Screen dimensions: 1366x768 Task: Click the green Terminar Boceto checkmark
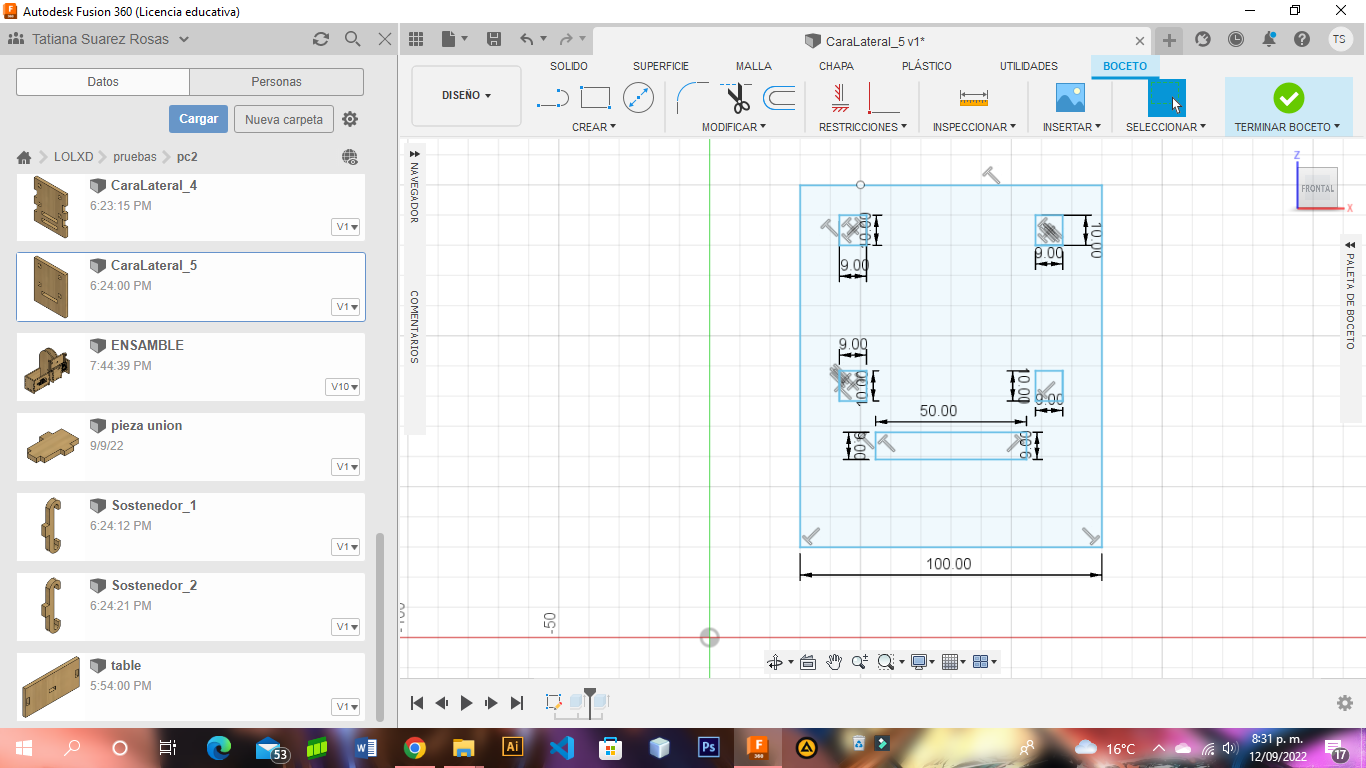(1288, 98)
